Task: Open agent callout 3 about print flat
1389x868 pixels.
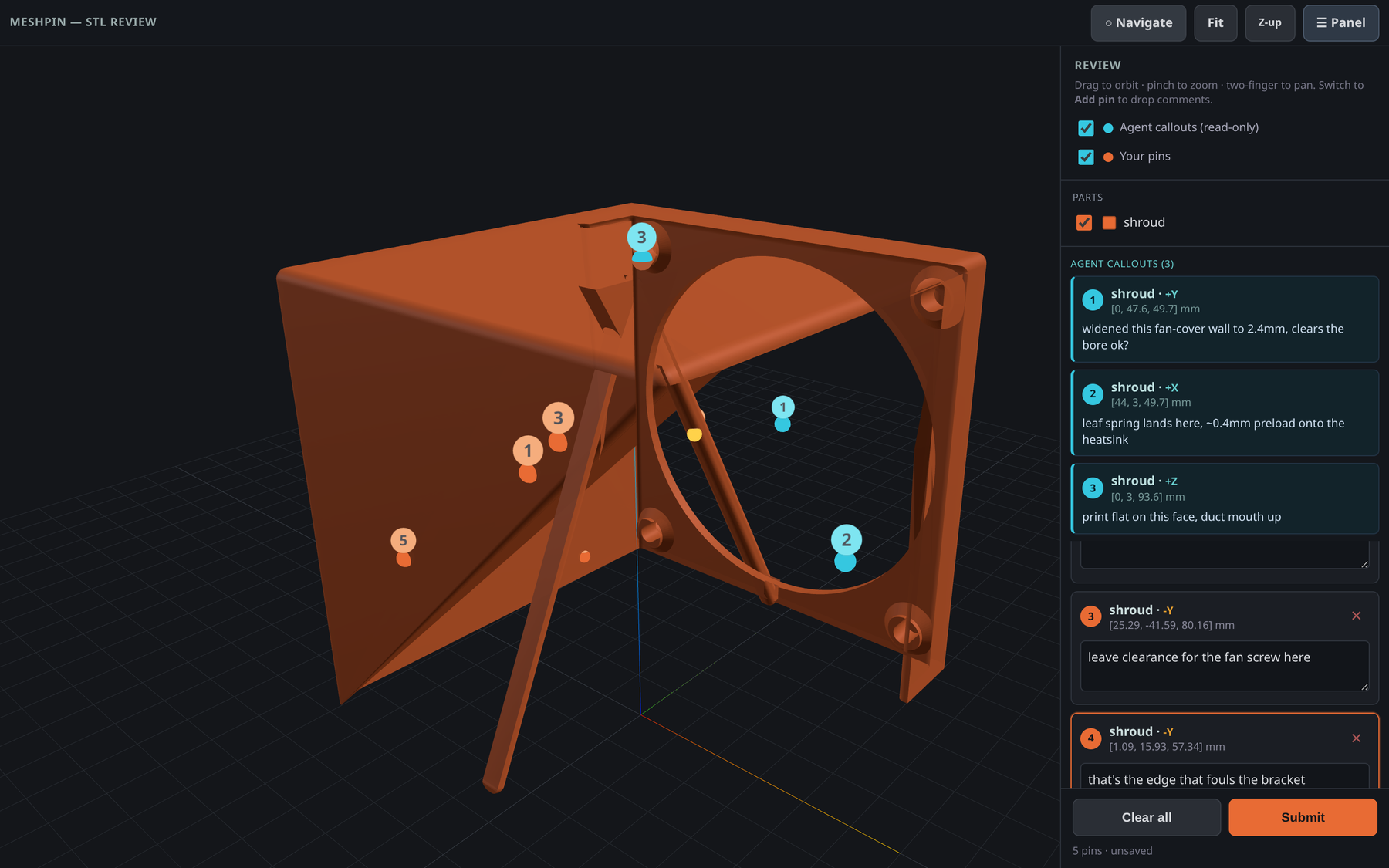Action: [x=1225, y=498]
